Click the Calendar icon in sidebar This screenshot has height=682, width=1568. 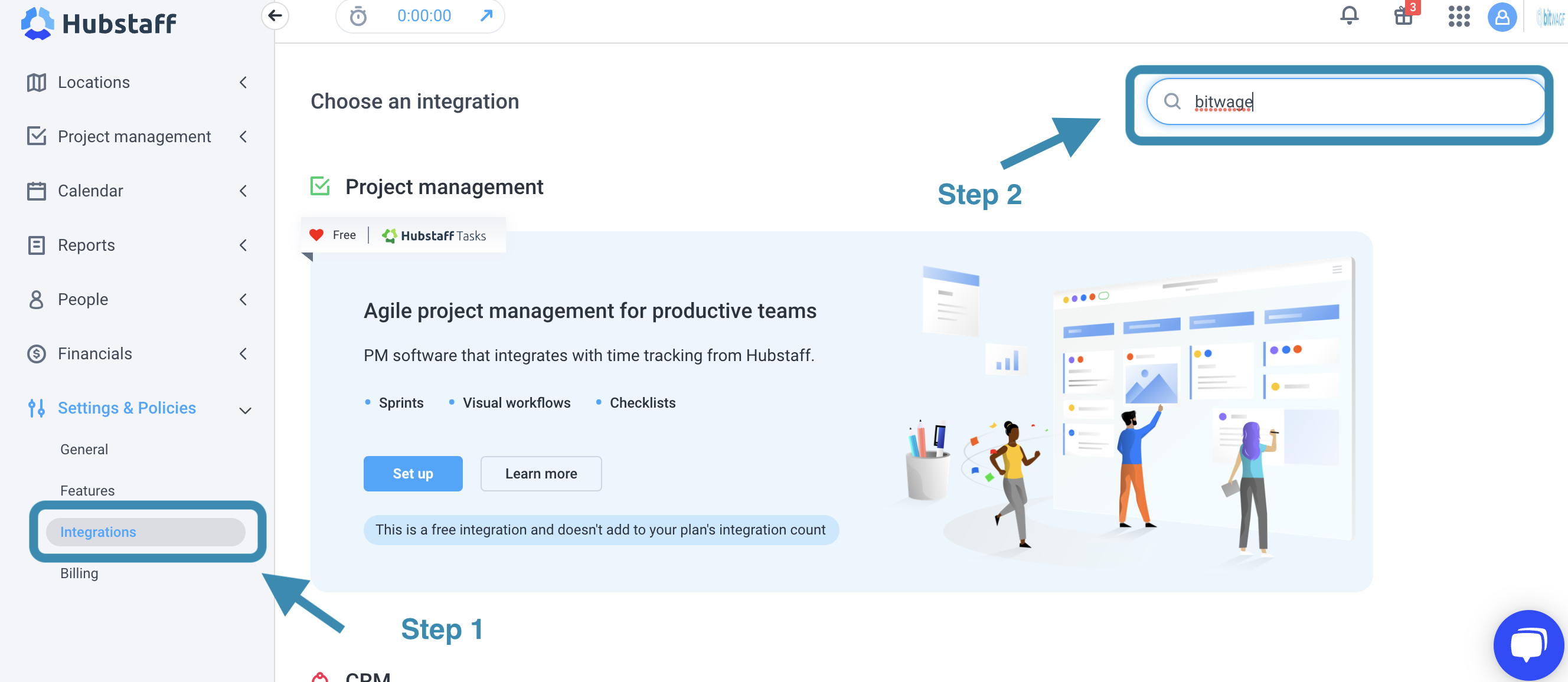tap(37, 191)
